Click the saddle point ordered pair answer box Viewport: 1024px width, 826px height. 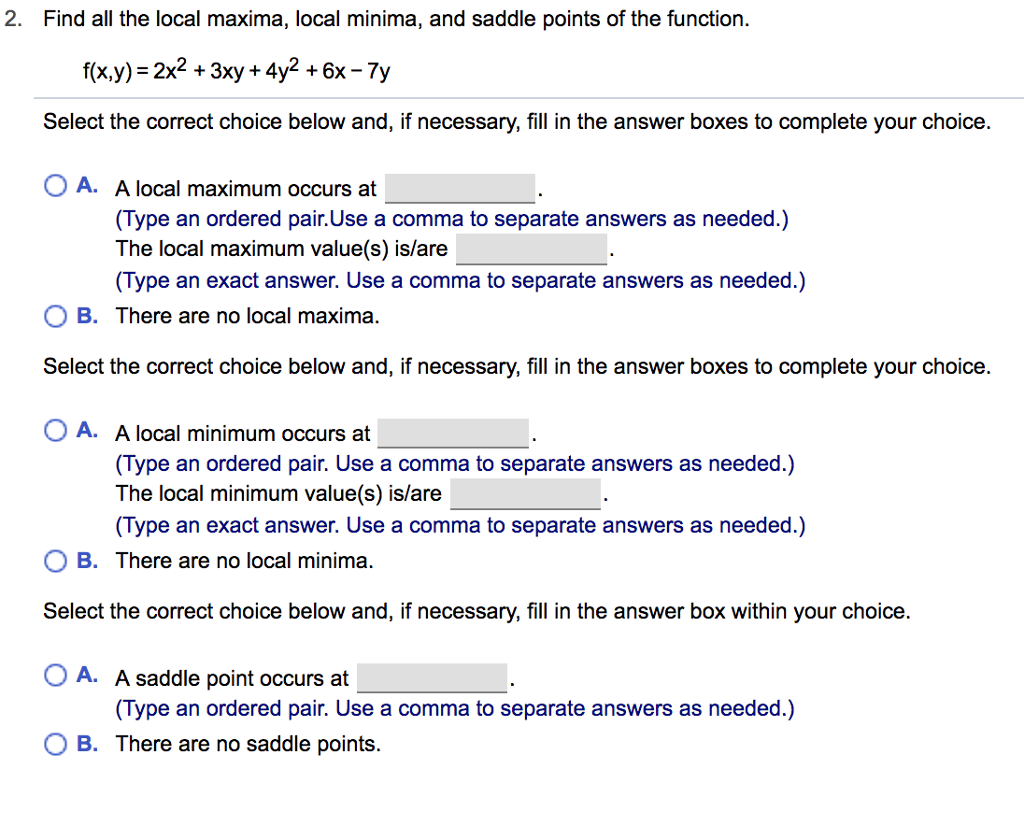(431, 677)
